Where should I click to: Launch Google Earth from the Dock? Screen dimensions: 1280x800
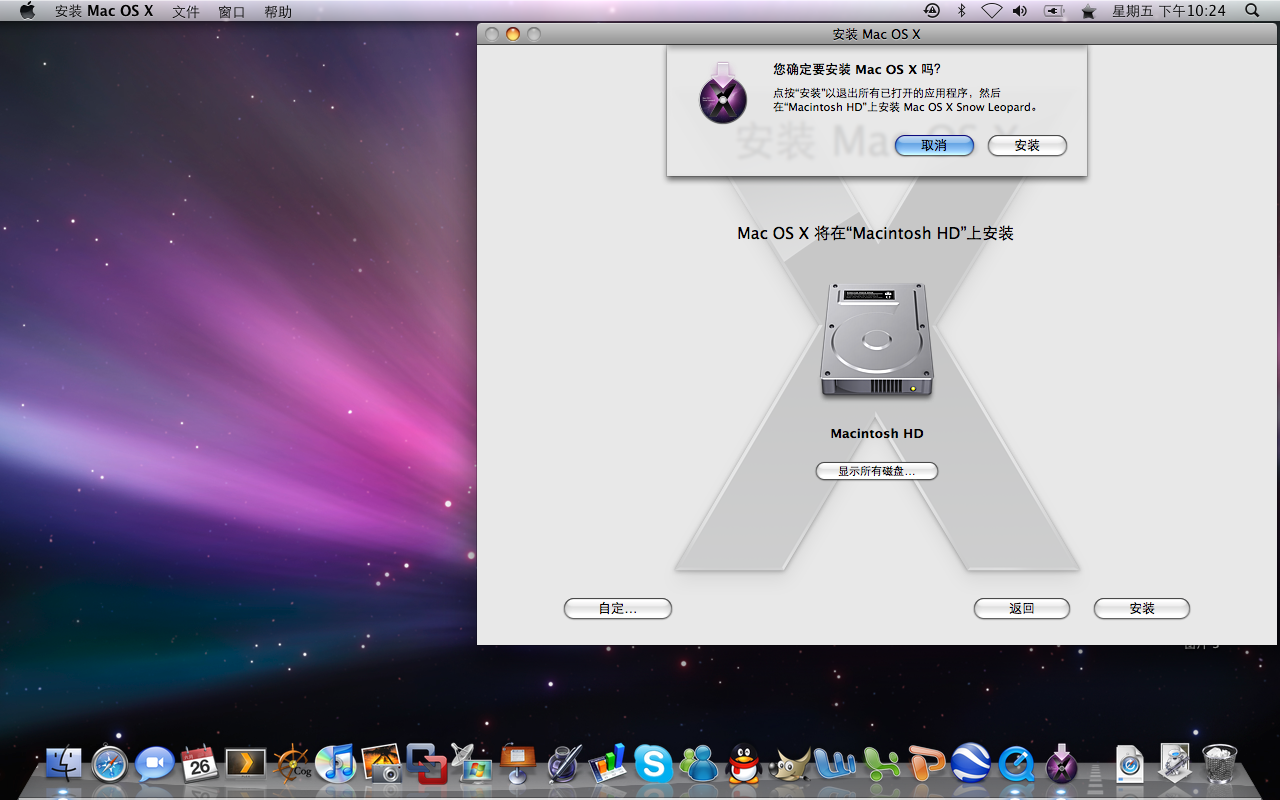pyautogui.click(x=971, y=764)
